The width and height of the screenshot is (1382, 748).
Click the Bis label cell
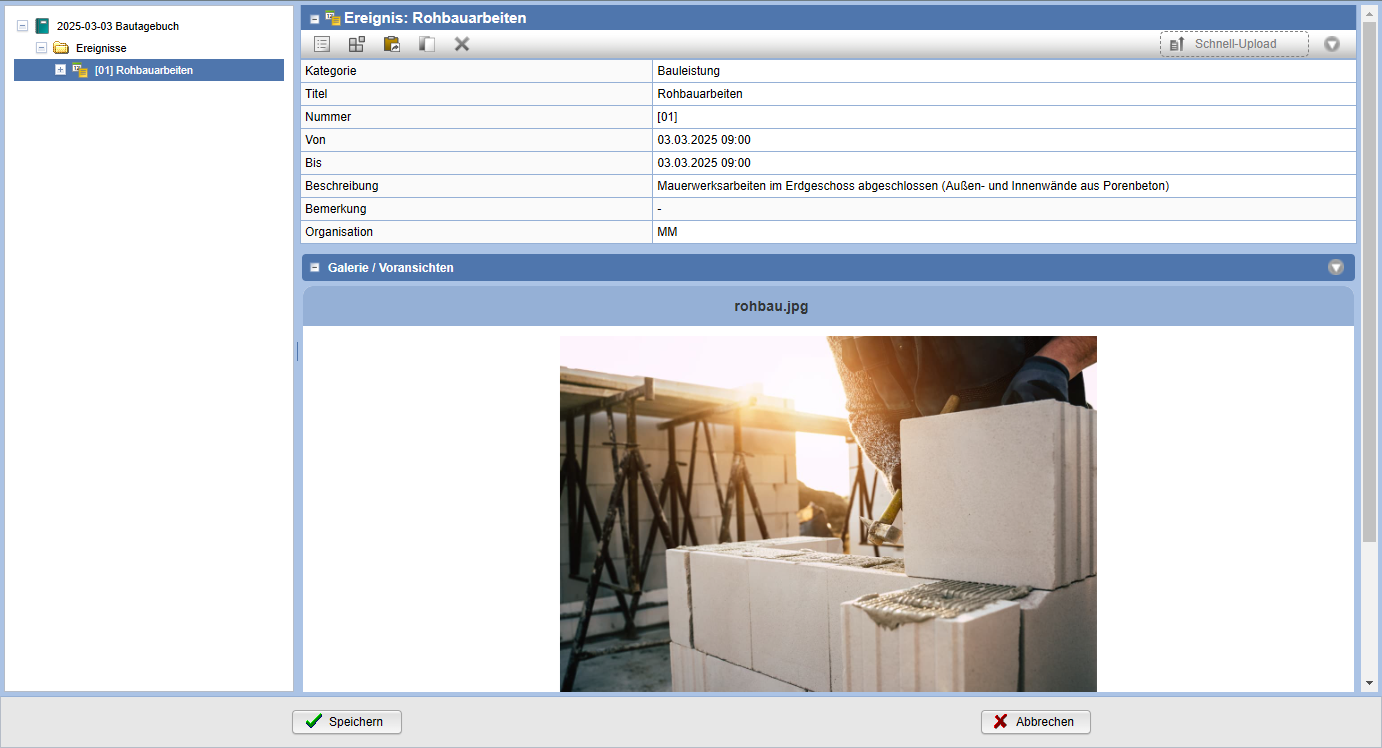(x=477, y=163)
